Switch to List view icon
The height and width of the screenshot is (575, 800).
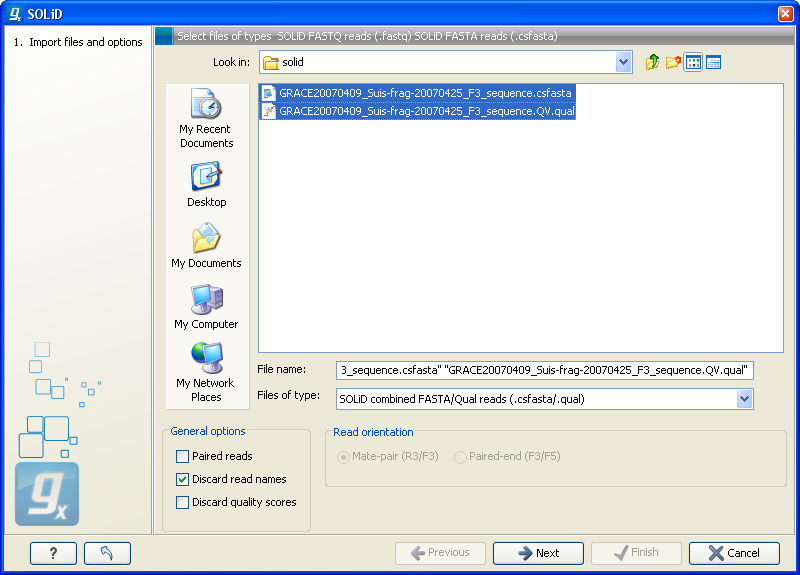[x=693, y=62]
